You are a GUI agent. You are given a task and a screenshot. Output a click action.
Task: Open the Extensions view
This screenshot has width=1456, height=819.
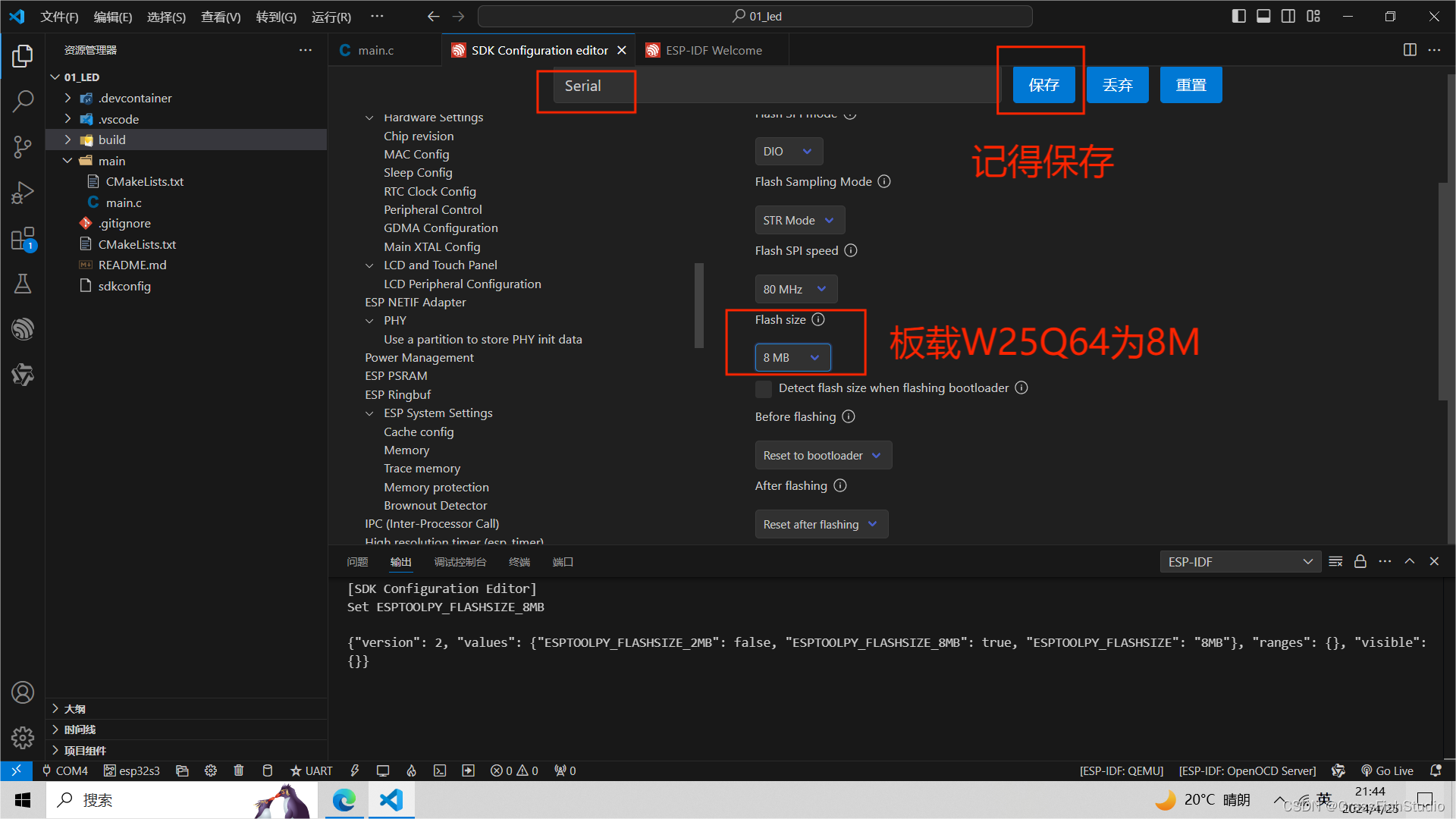click(x=23, y=240)
